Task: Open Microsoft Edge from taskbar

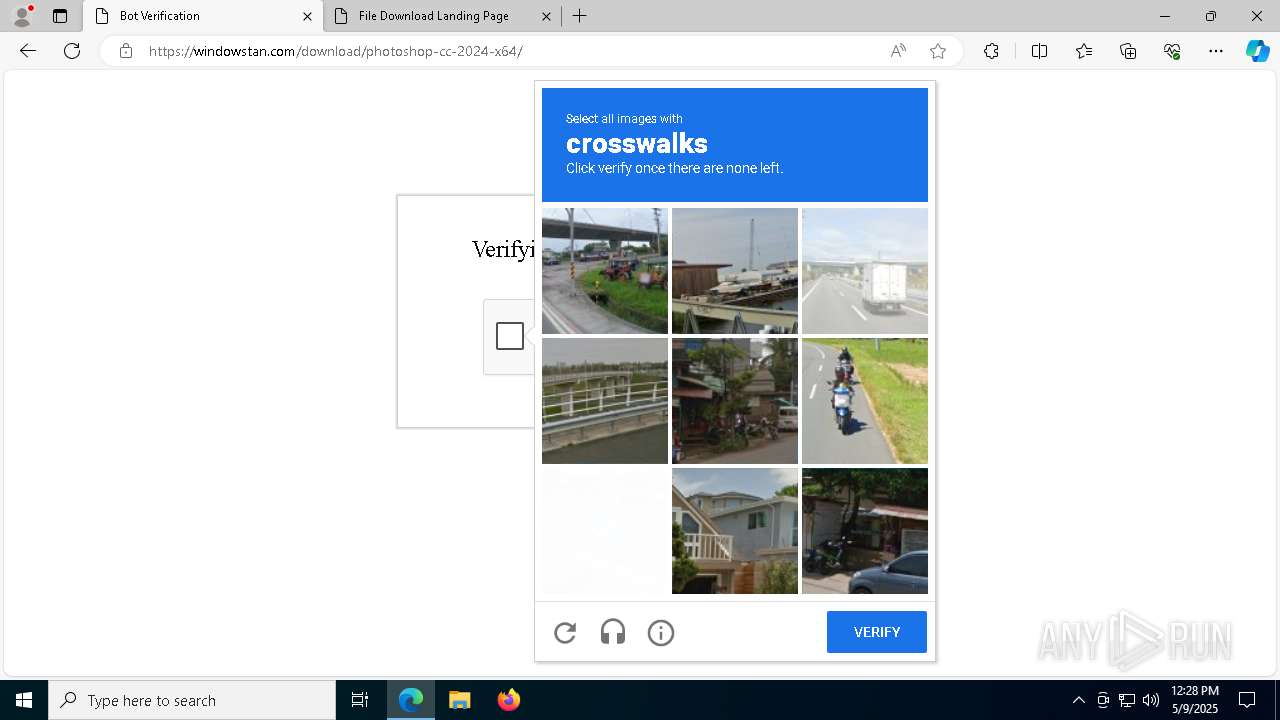Action: [411, 700]
